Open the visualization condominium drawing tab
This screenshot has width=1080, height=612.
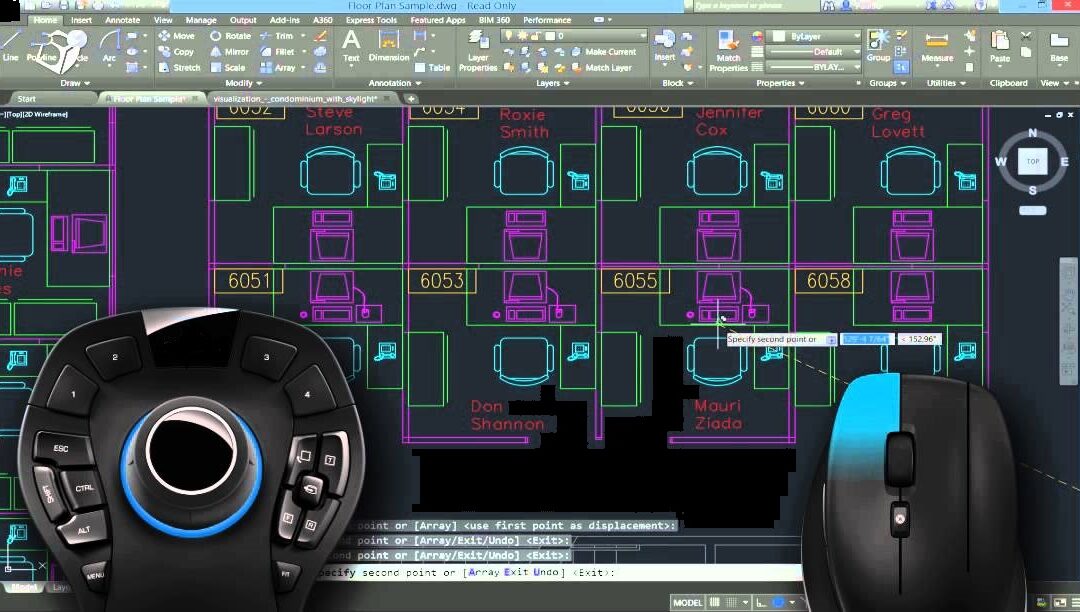pos(295,99)
